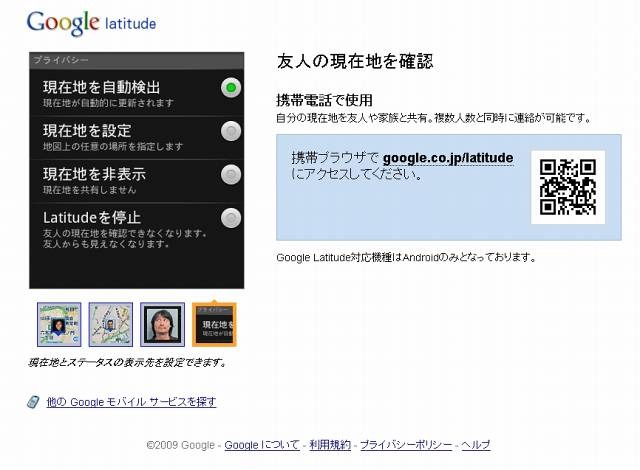View the third thumbnail with man's portrait
Image resolution: width=640 pixels, height=470 pixels.
(x=162, y=324)
